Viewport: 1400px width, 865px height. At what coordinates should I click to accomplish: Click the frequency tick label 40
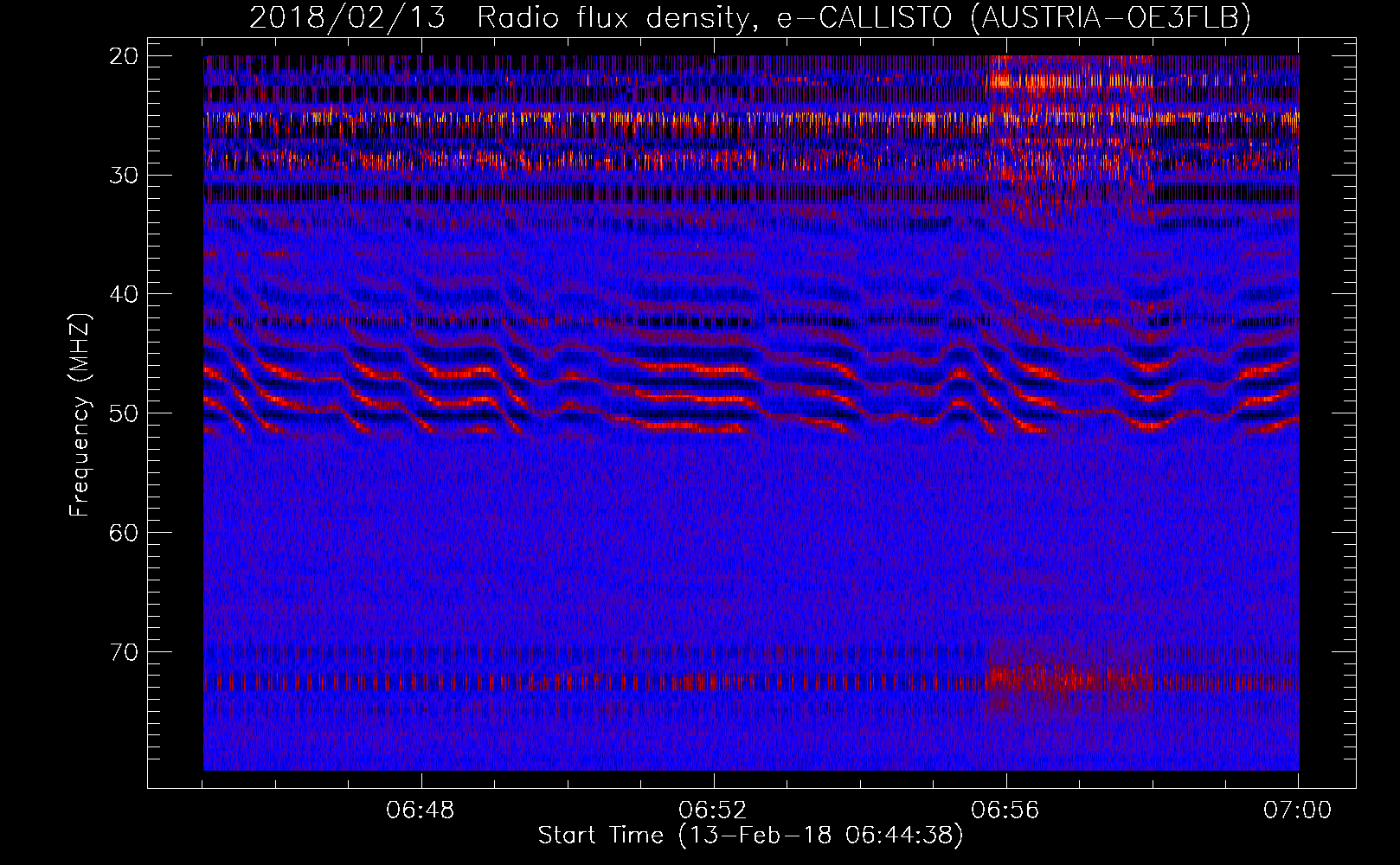(x=125, y=294)
